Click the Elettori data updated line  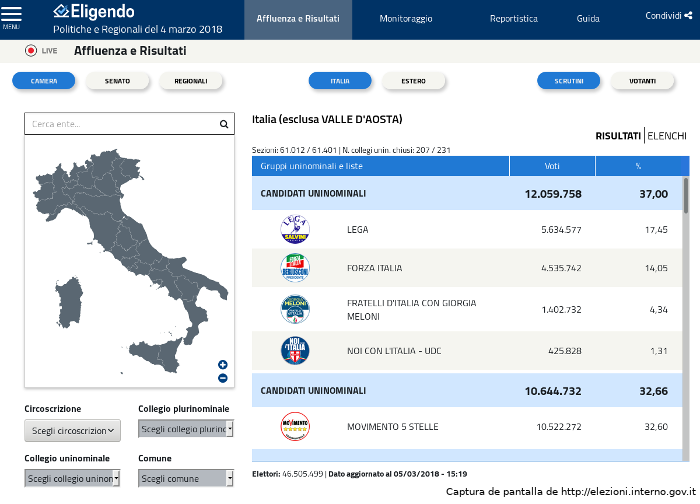[x=359, y=474]
